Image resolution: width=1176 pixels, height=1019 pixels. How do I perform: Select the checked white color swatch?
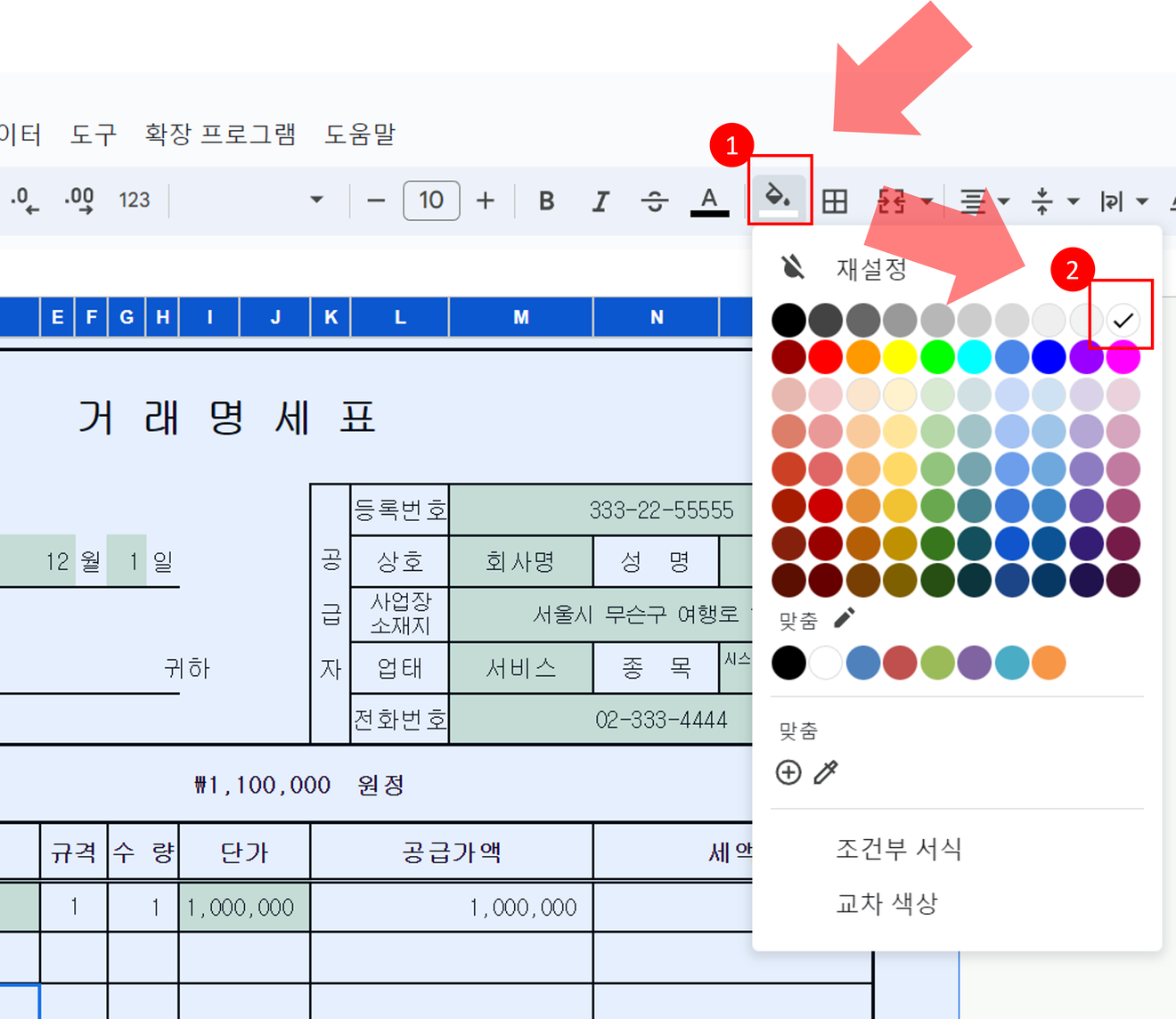coord(1123,320)
